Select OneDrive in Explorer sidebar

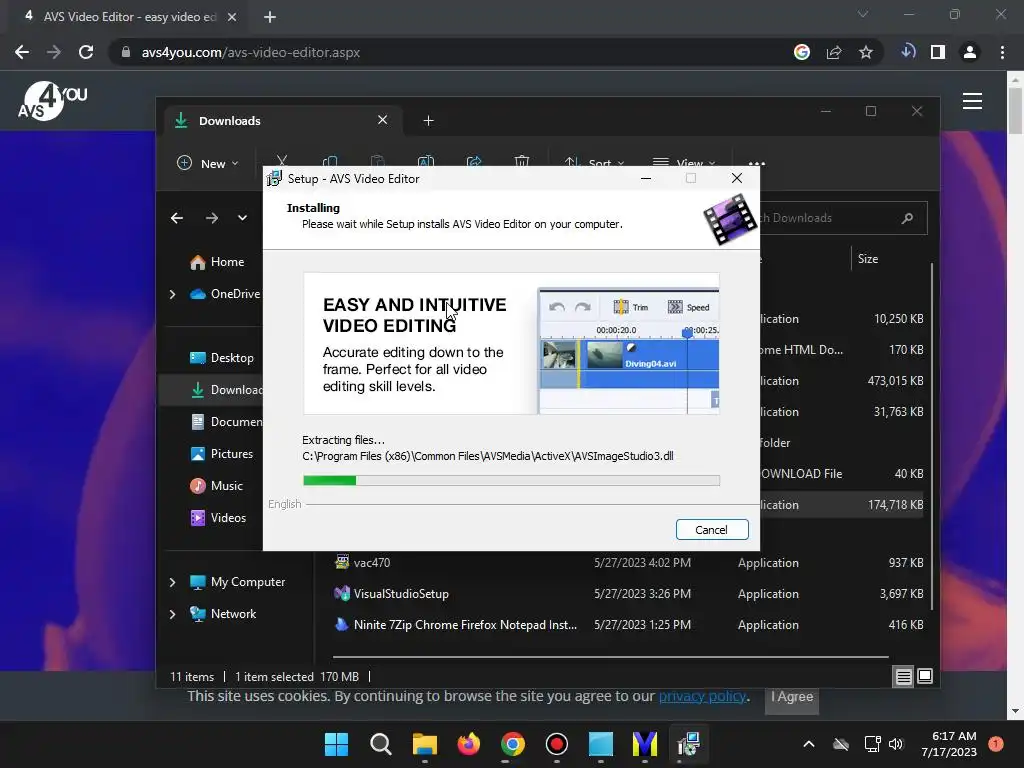point(225,294)
